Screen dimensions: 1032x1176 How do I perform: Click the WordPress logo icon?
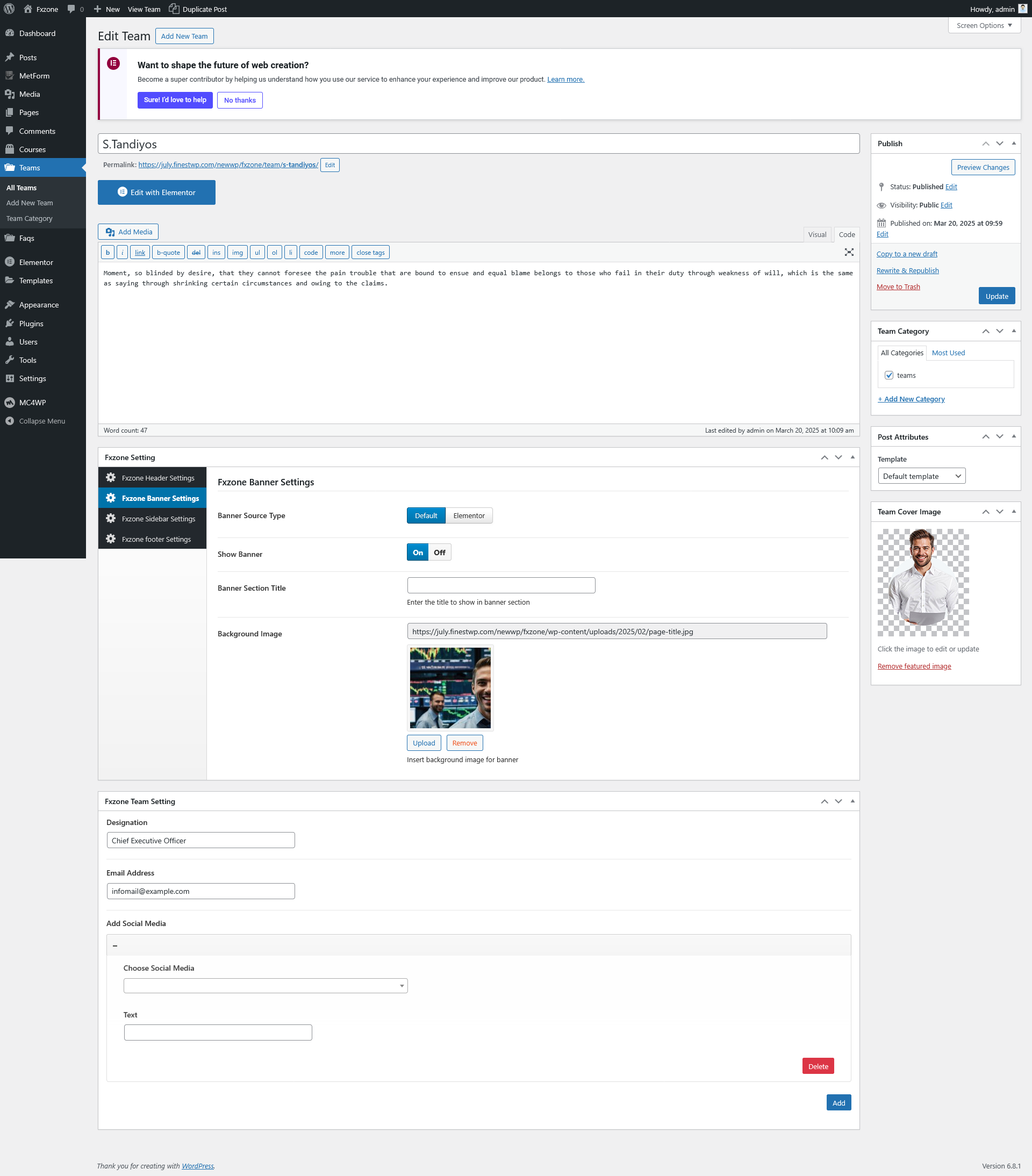tap(9, 9)
